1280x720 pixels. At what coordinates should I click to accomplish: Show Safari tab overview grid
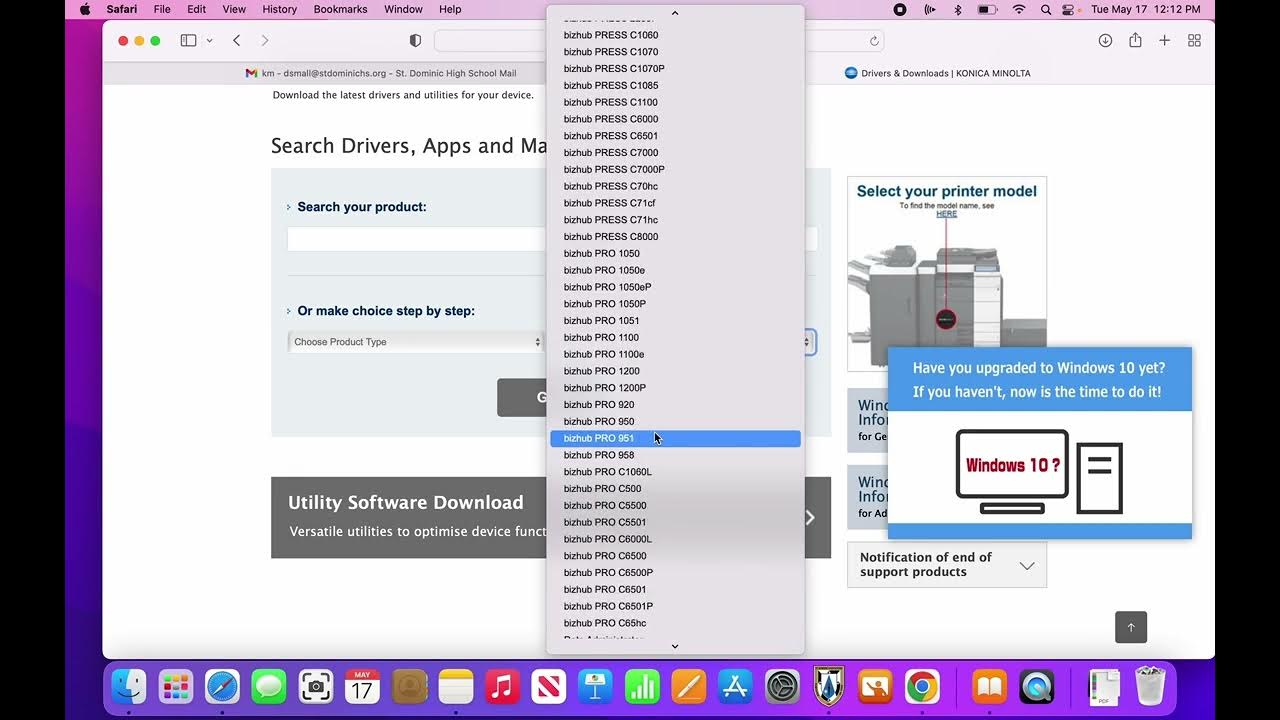(x=1194, y=40)
